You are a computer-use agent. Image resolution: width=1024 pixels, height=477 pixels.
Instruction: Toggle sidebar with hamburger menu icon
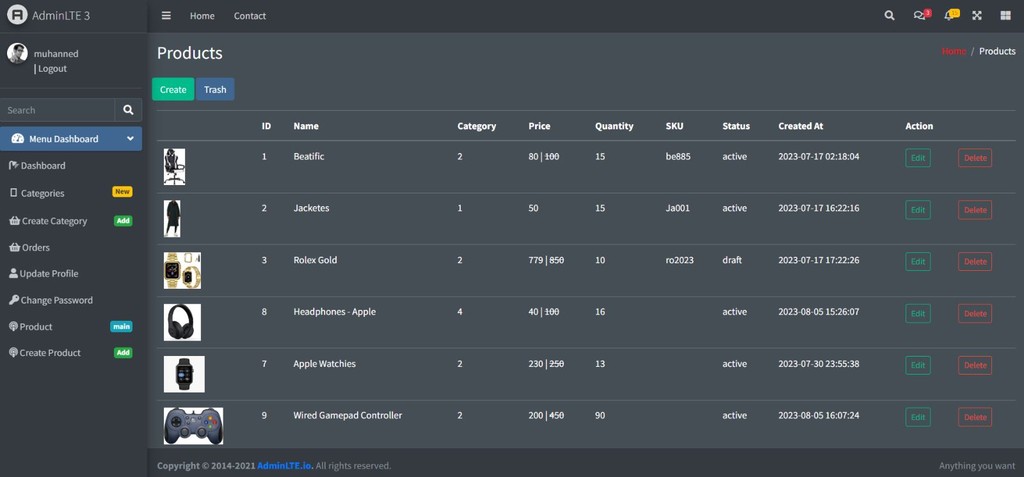(166, 16)
